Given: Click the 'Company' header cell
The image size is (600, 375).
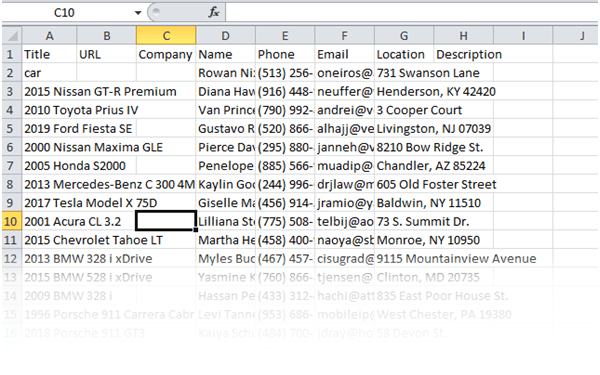Looking at the screenshot, I should pyautogui.click(x=166, y=54).
